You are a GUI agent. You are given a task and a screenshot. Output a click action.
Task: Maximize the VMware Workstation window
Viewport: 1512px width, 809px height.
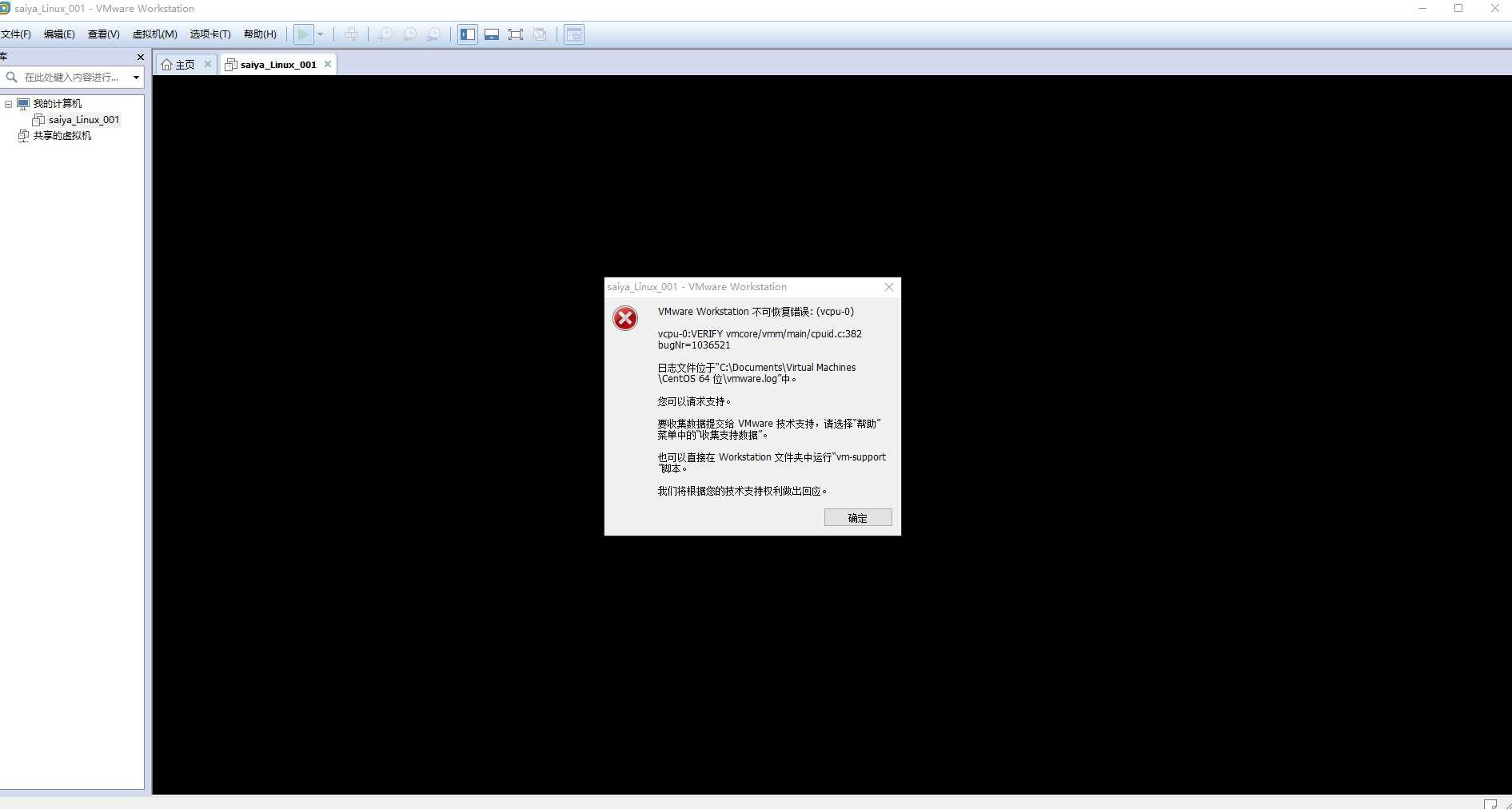pyautogui.click(x=1458, y=9)
